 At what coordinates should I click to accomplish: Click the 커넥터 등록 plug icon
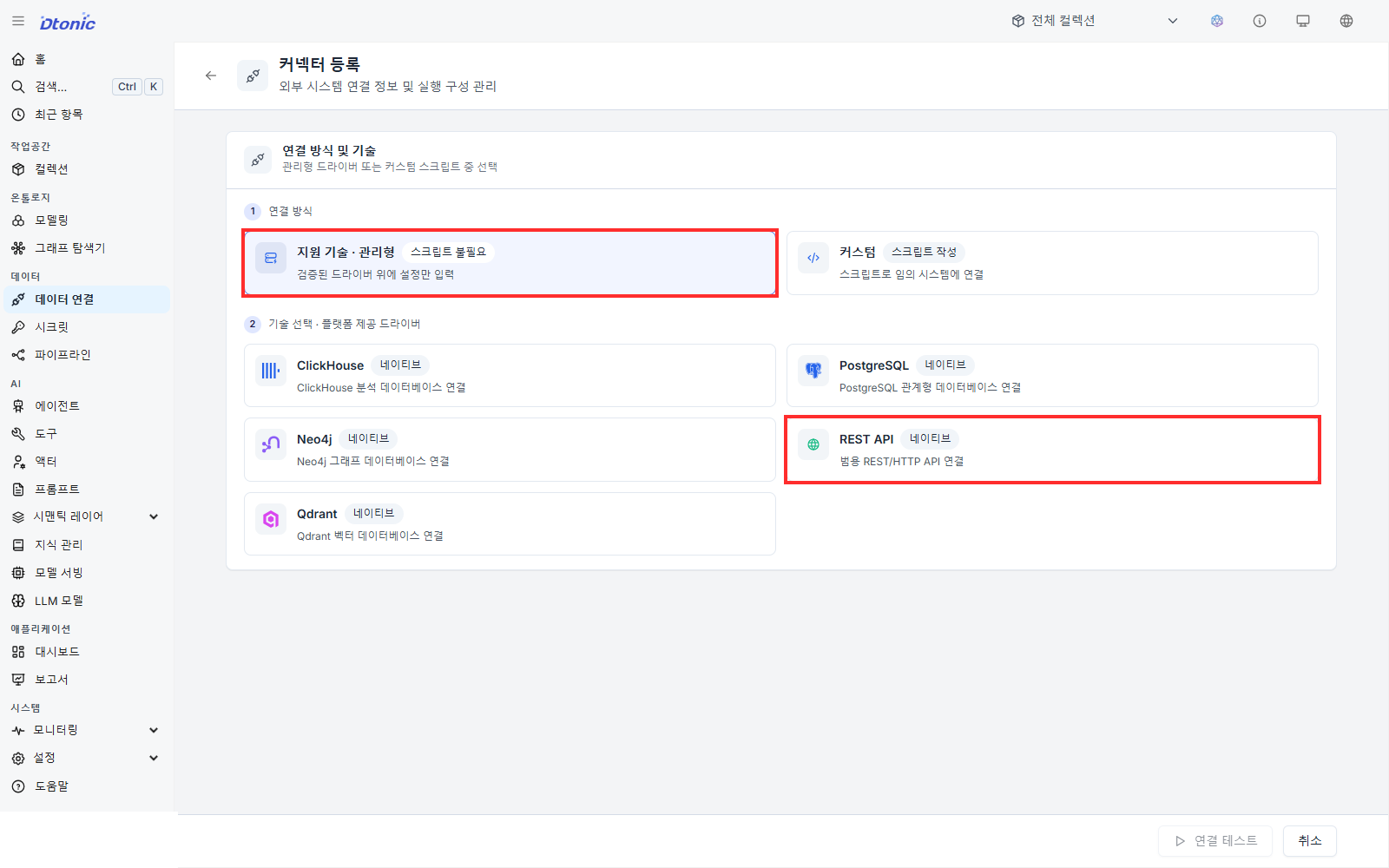[x=253, y=76]
